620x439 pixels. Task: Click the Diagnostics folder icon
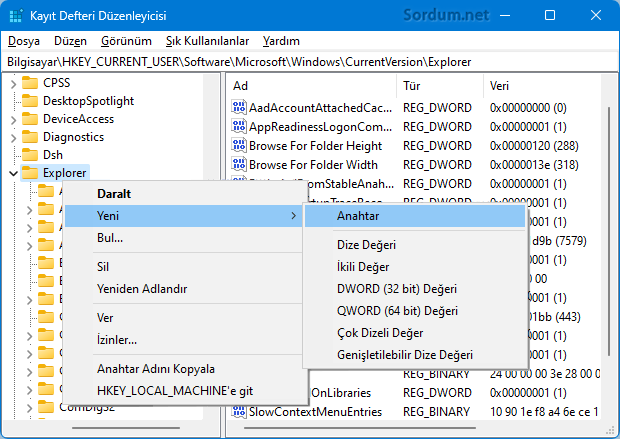click(30, 137)
